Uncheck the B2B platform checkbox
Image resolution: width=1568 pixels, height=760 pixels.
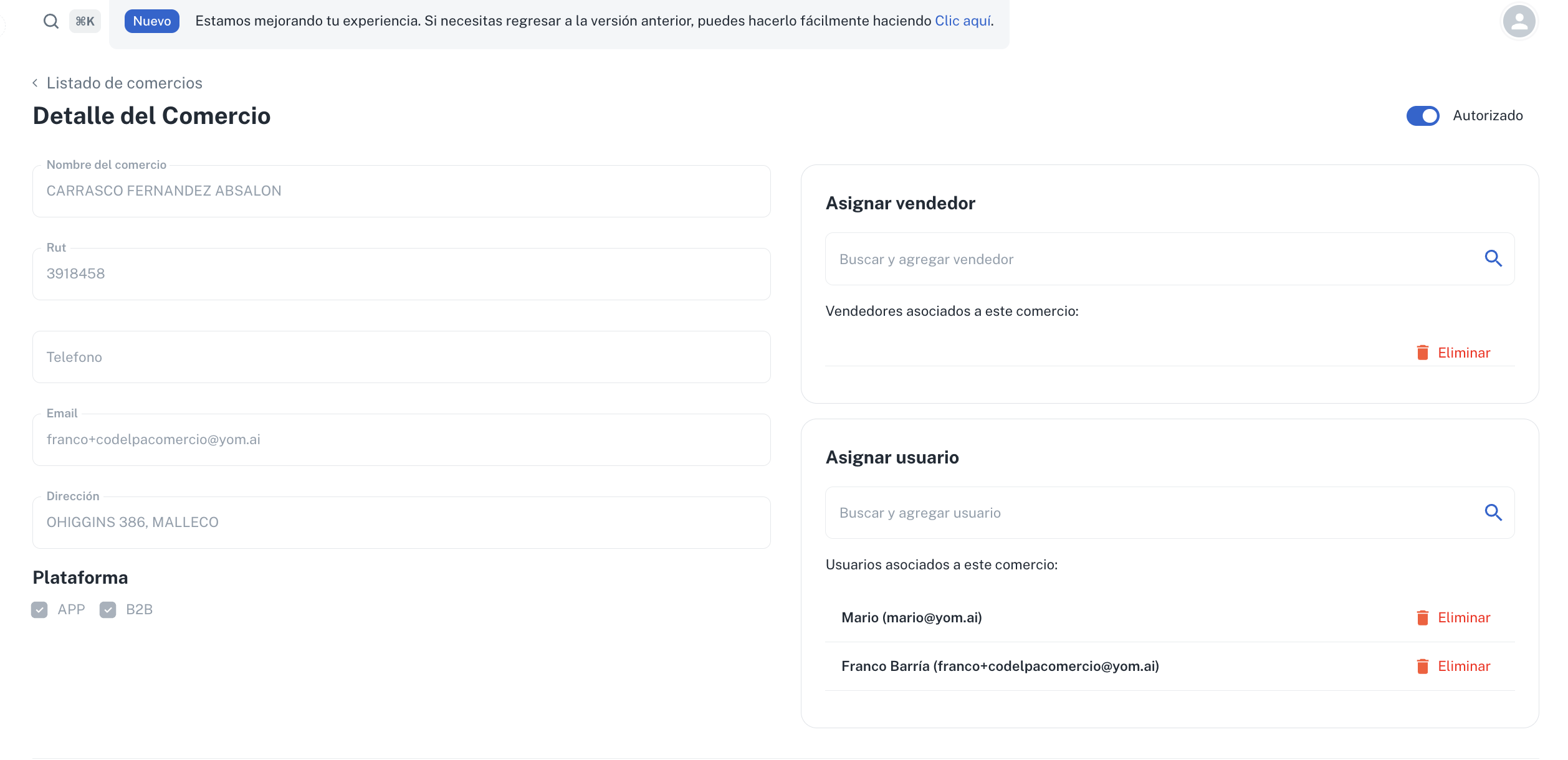(x=108, y=610)
